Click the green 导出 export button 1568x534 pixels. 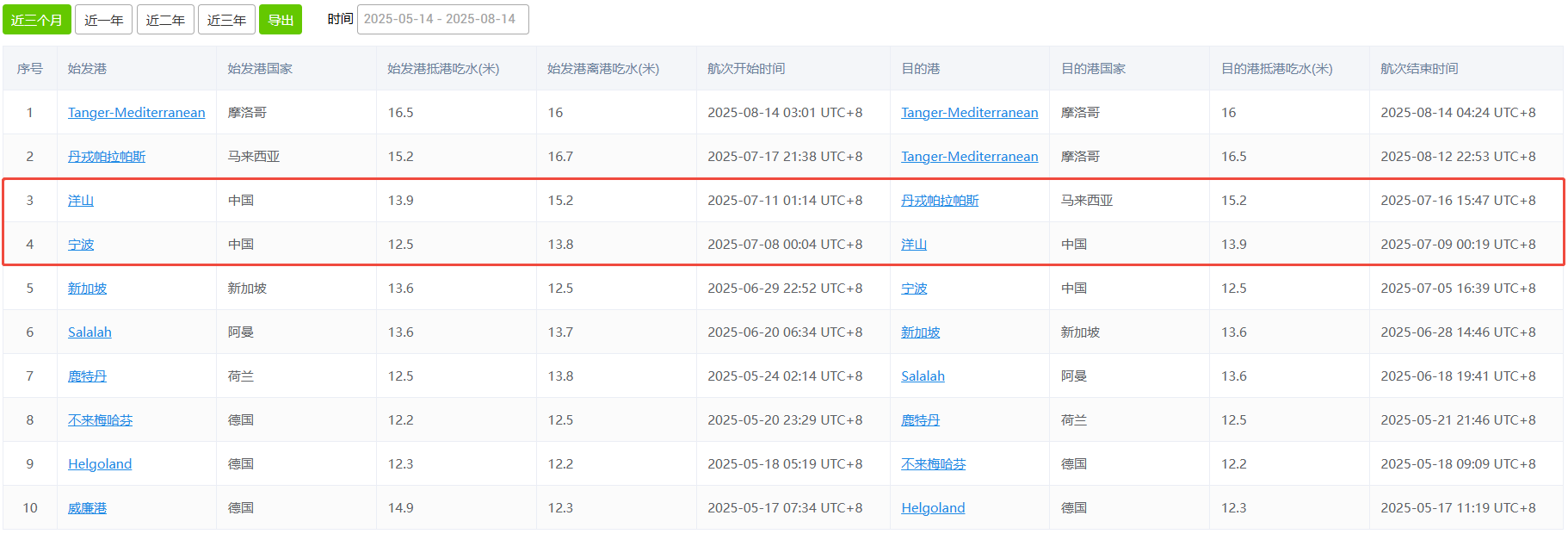point(281,20)
